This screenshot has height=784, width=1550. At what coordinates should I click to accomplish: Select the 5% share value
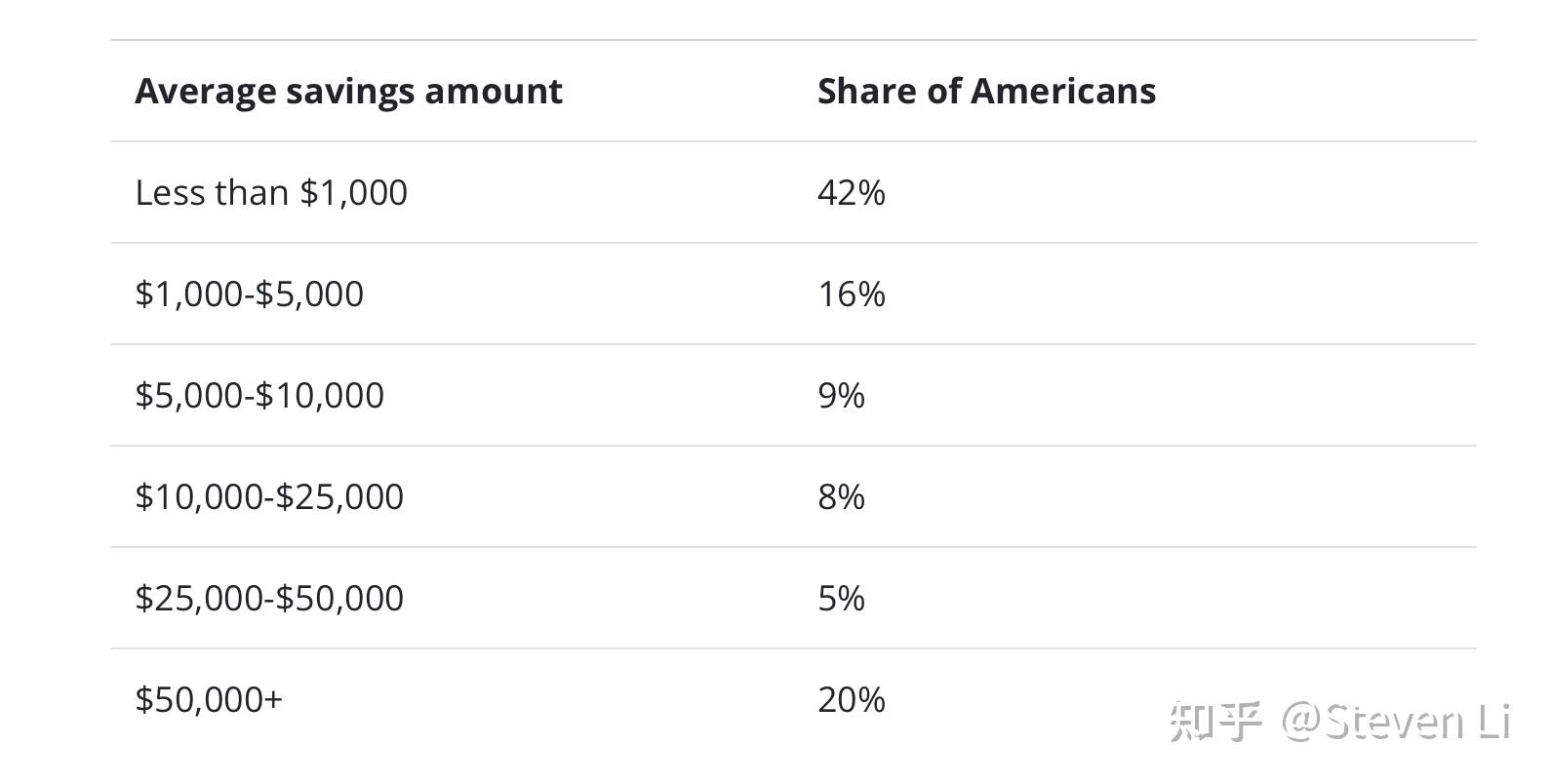tap(841, 599)
